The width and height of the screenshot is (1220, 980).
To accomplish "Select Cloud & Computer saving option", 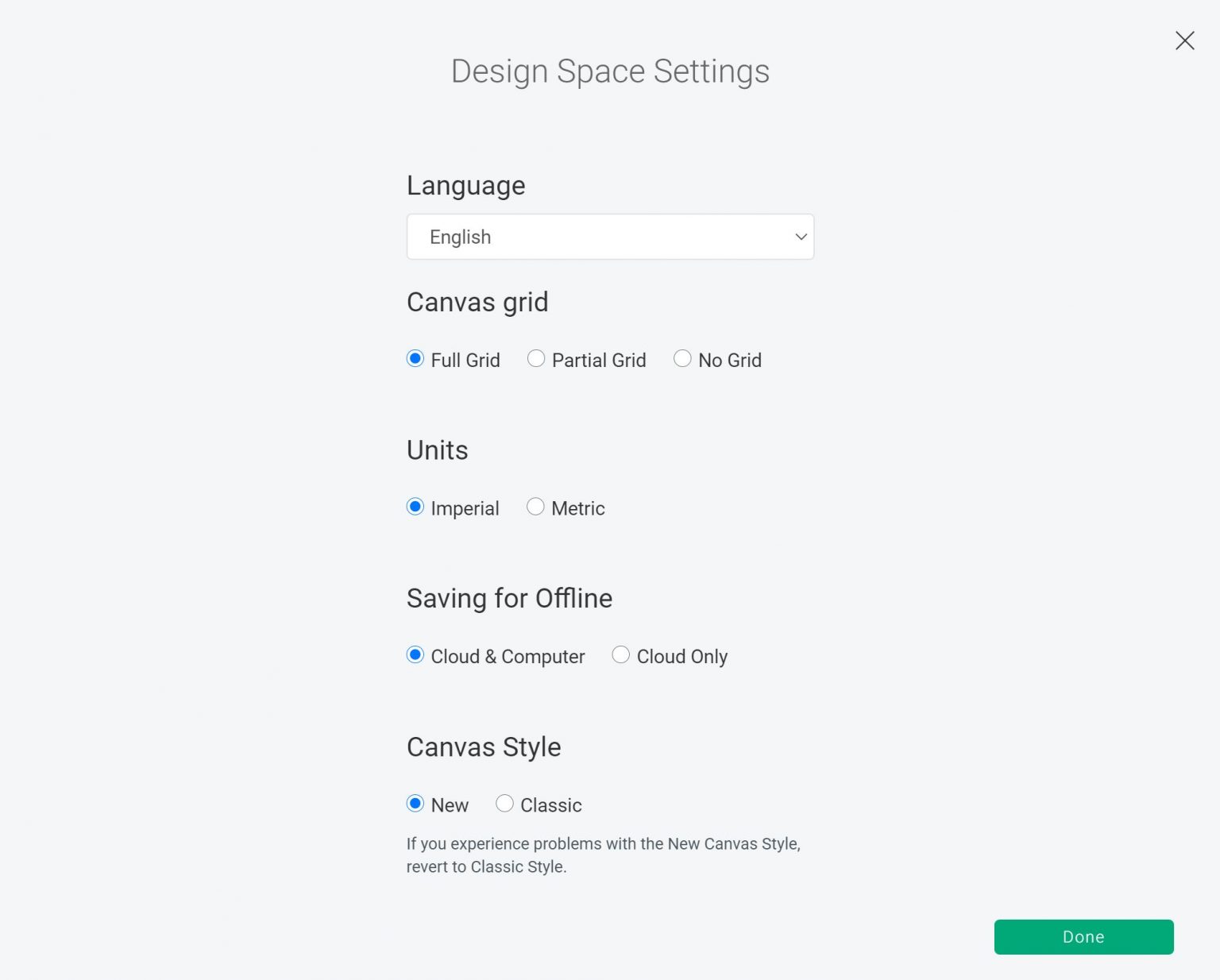I will [415, 654].
